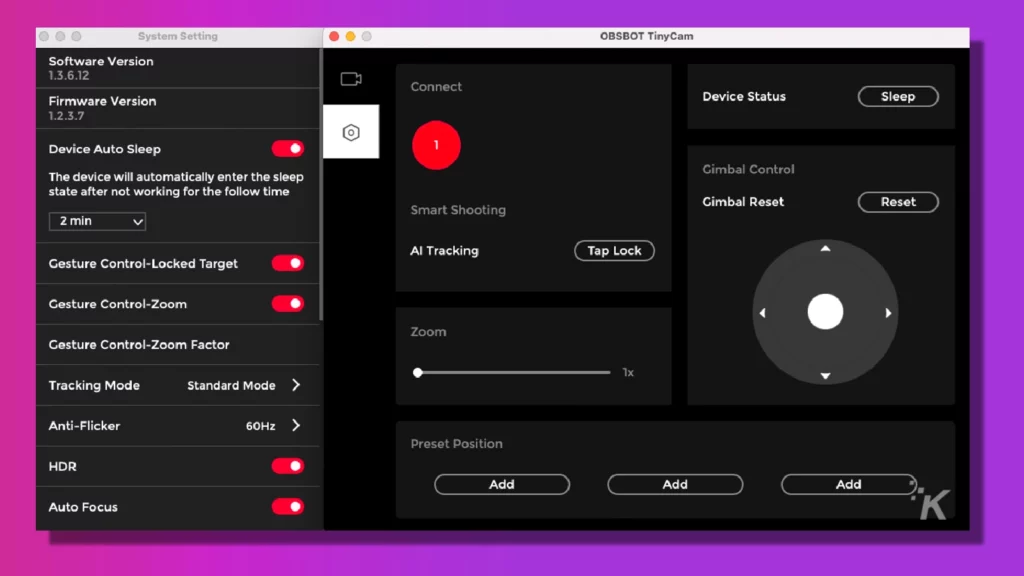Click the Software Version 1.3.6.12 text
1024x576 pixels.
(101, 68)
